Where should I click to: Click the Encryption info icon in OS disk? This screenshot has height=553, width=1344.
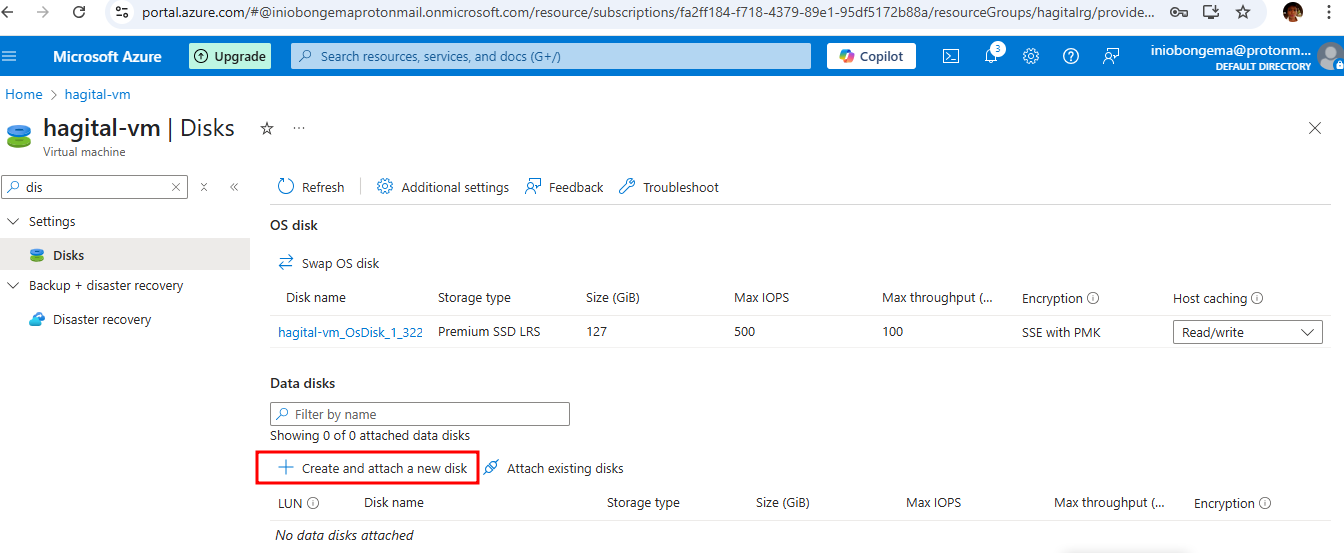click(x=1093, y=298)
